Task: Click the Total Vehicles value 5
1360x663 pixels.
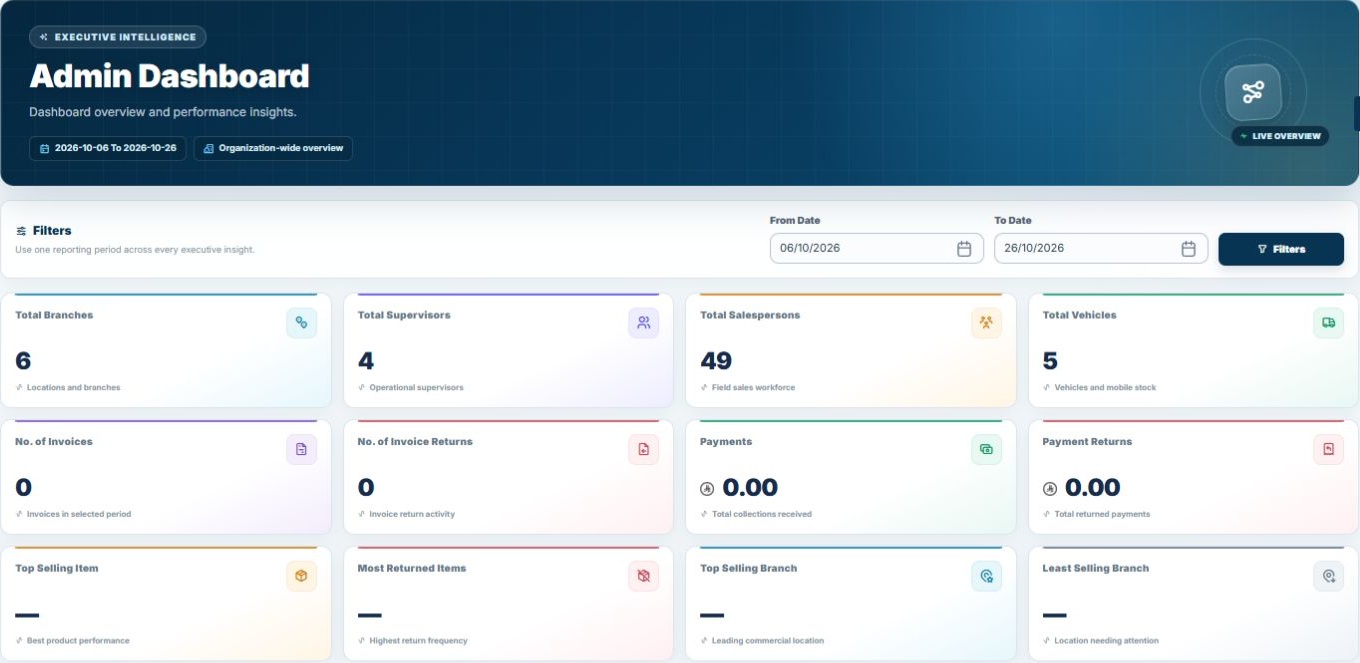Action: coord(1050,361)
